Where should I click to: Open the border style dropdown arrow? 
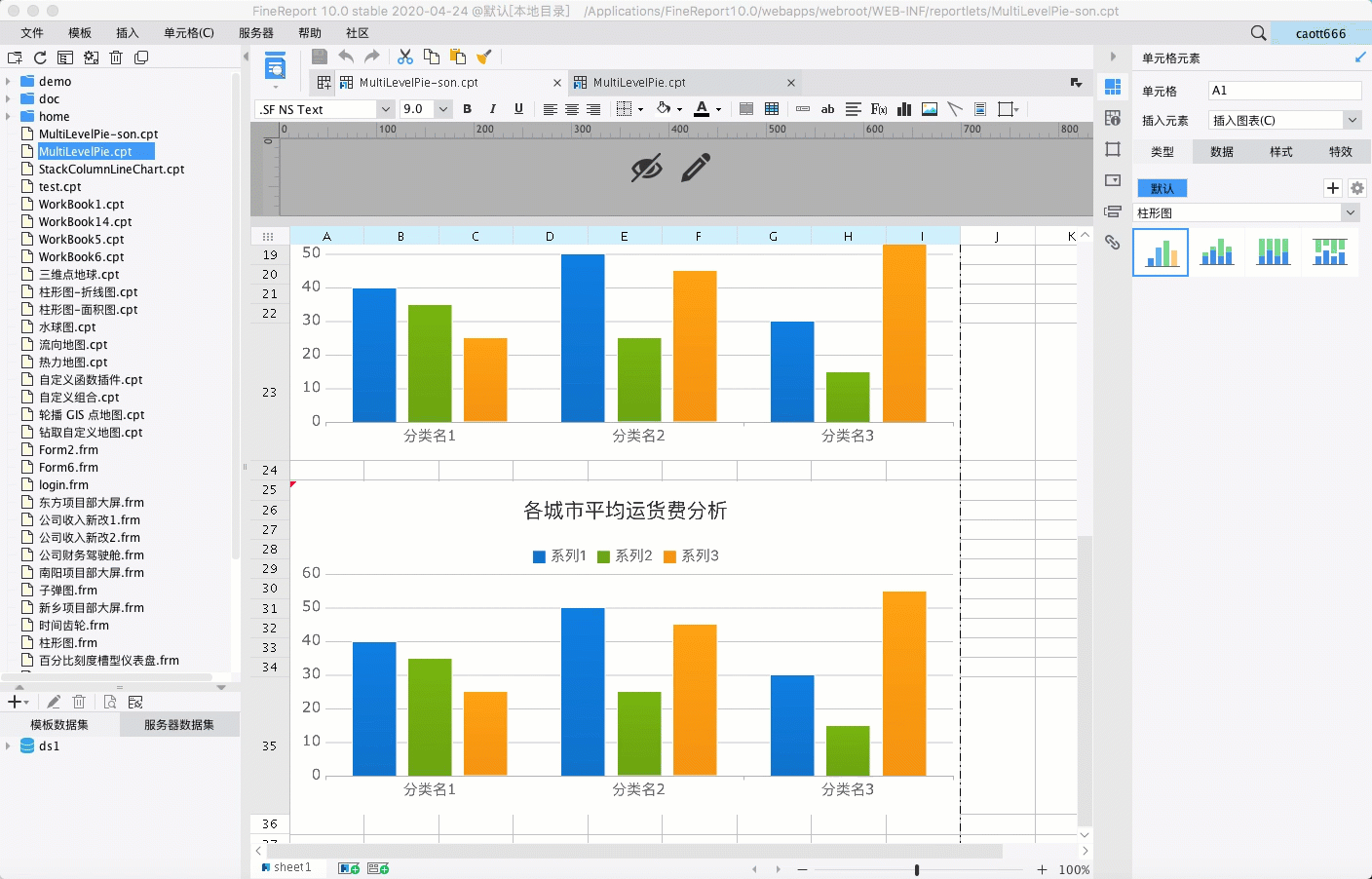(x=640, y=109)
